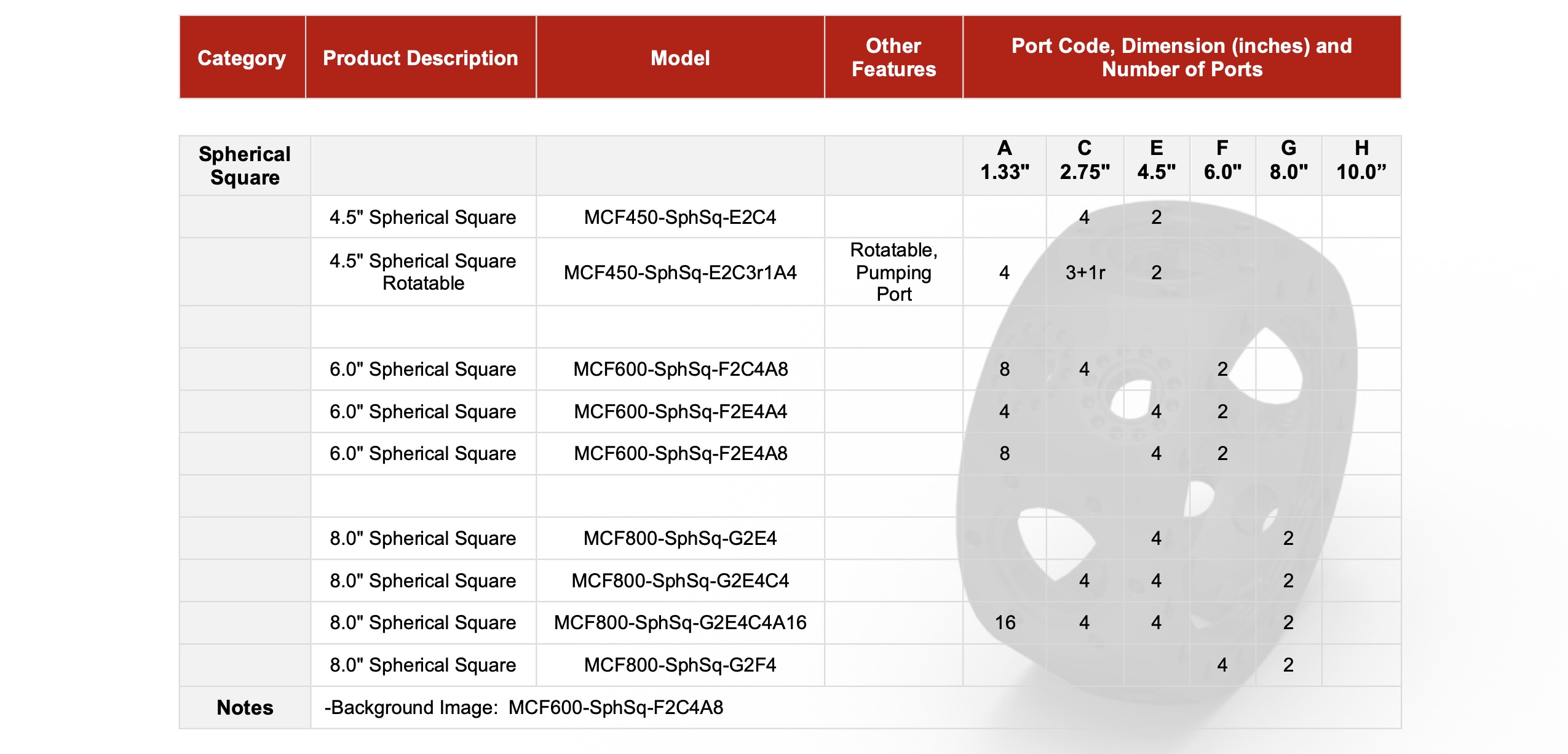Select model MCF450-SphSq-E2C3r1A4
The image size is (1568, 754).
(680, 272)
